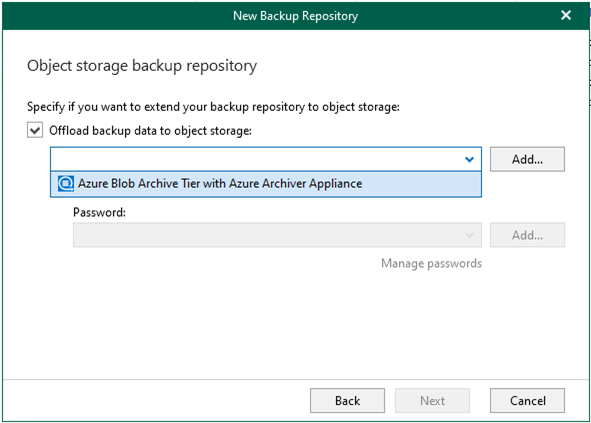Close the New Backup Repository dialog

pos(566,15)
